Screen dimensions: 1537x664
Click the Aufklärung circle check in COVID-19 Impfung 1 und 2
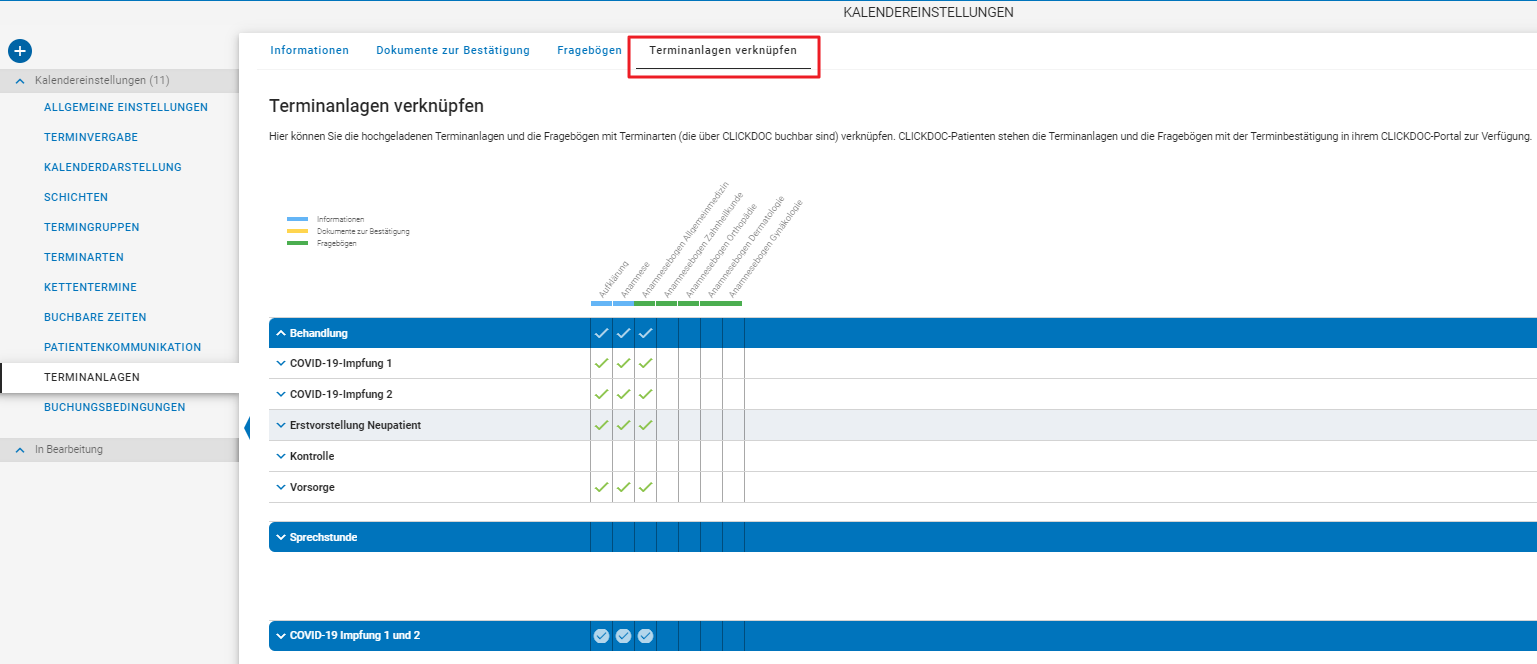point(601,636)
